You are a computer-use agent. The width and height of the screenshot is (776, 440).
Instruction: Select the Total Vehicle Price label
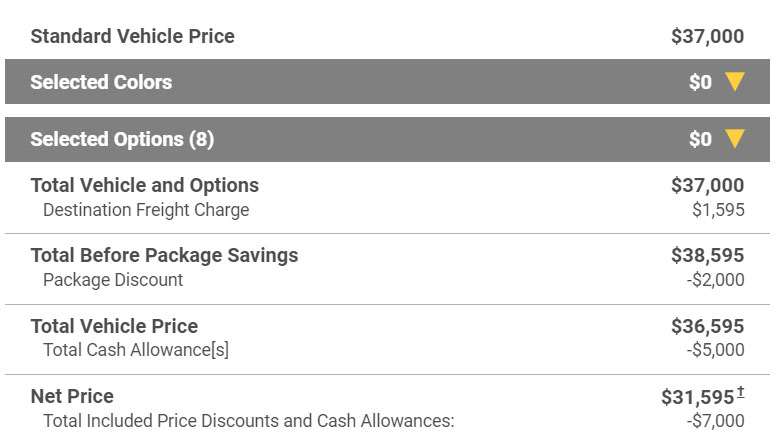[114, 326]
